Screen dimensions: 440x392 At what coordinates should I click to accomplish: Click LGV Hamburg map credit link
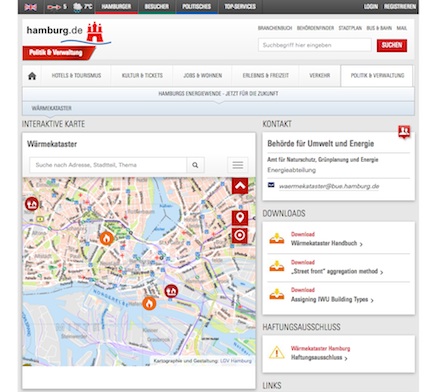point(236,361)
